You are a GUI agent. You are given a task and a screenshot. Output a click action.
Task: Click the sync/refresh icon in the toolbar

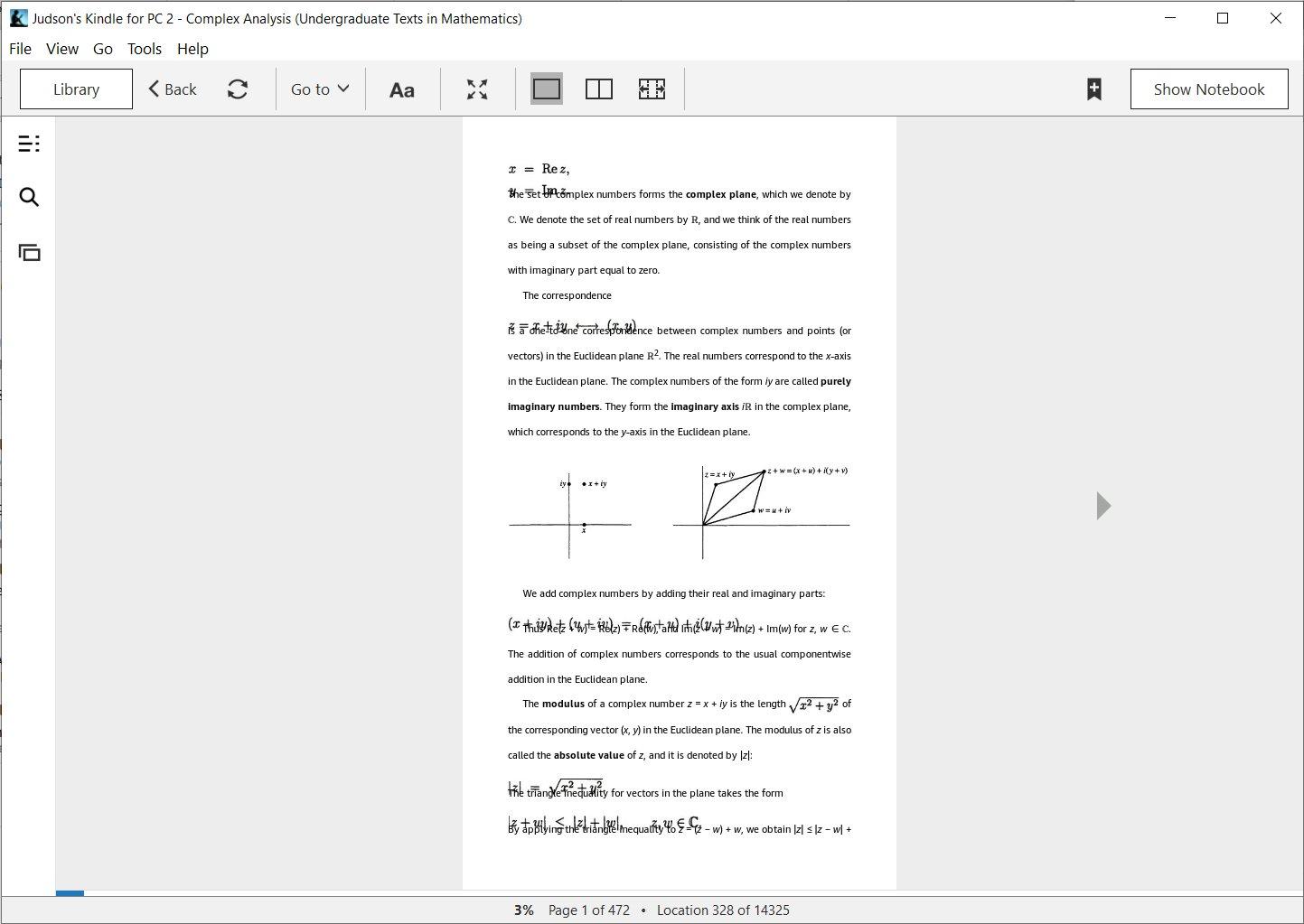[238, 89]
